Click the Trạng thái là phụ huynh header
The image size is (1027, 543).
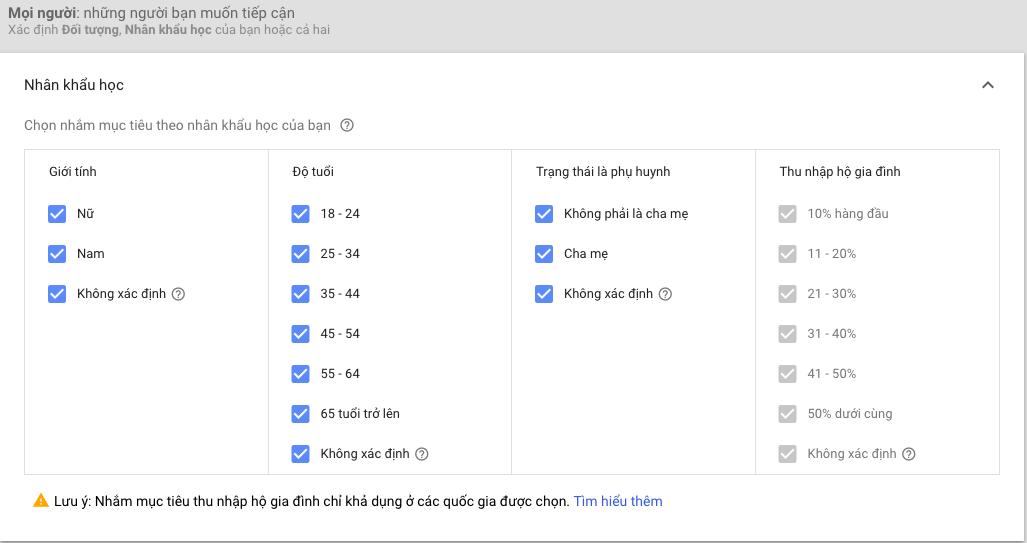pyautogui.click(x=603, y=172)
